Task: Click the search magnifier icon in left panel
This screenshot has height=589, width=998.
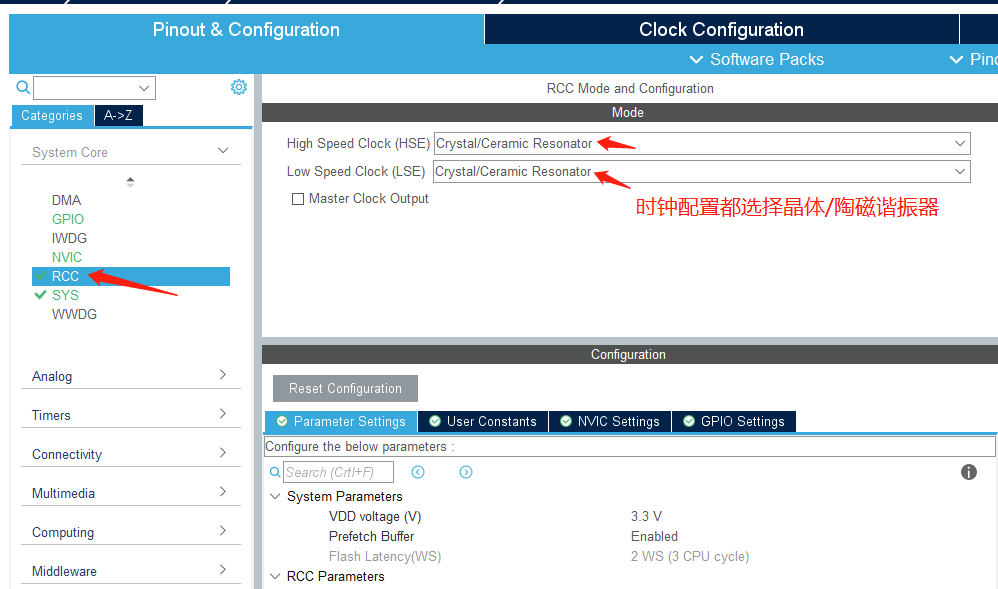Action: coord(23,87)
